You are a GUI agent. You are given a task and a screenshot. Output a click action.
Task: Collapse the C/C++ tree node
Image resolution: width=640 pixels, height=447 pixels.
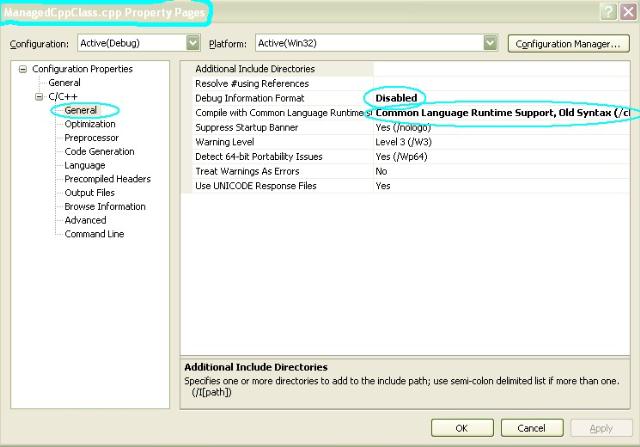coord(39,97)
